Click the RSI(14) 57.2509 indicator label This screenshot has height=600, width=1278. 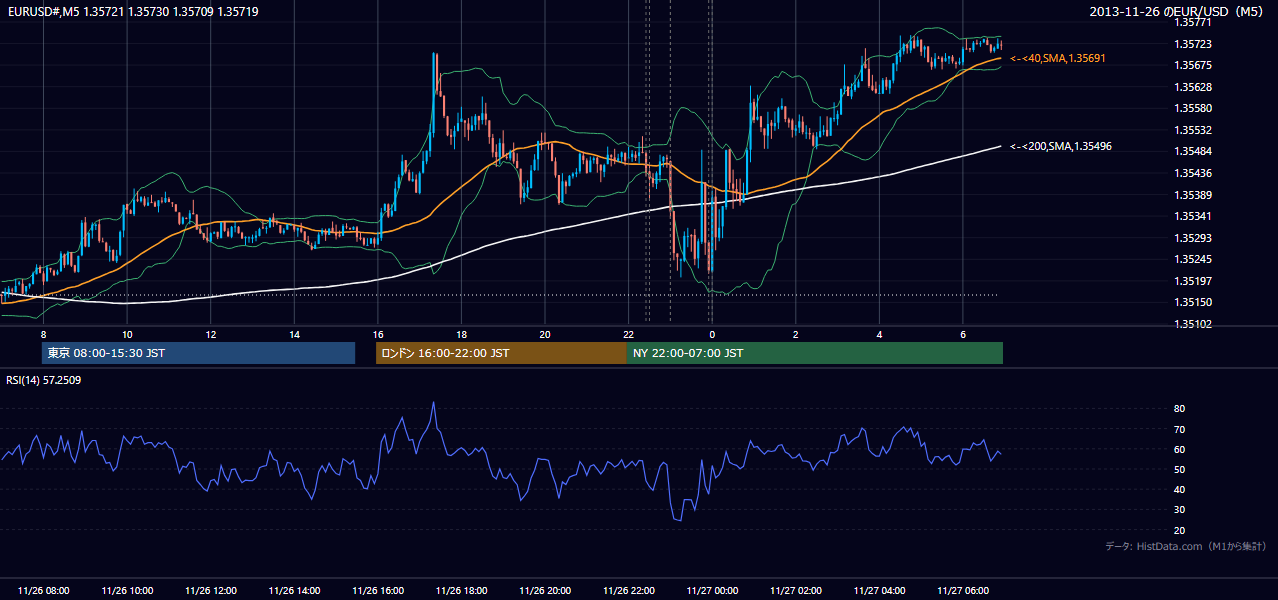[x=44, y=381]
